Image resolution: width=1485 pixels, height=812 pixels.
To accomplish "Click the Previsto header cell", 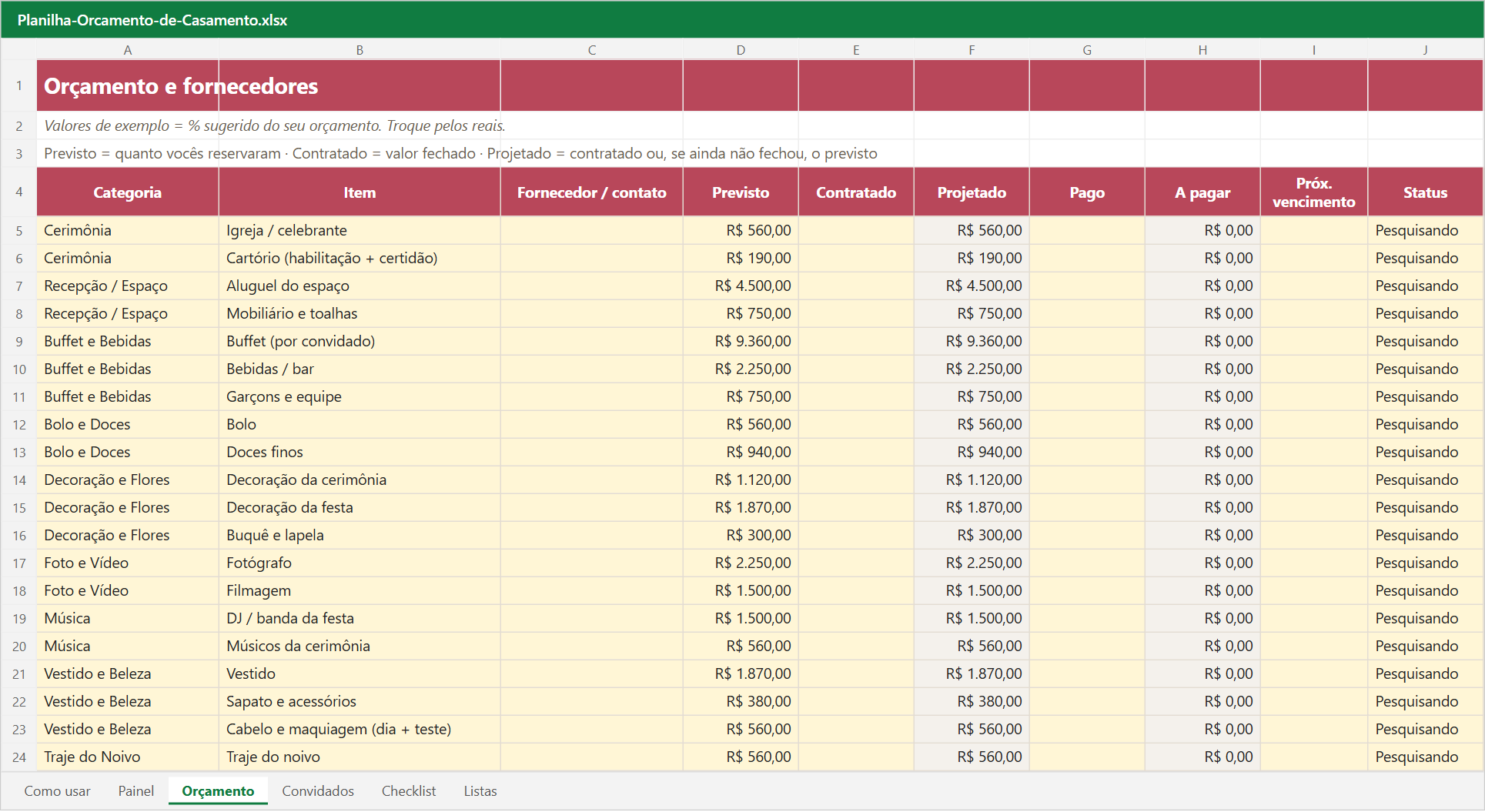I will (741, 192).
